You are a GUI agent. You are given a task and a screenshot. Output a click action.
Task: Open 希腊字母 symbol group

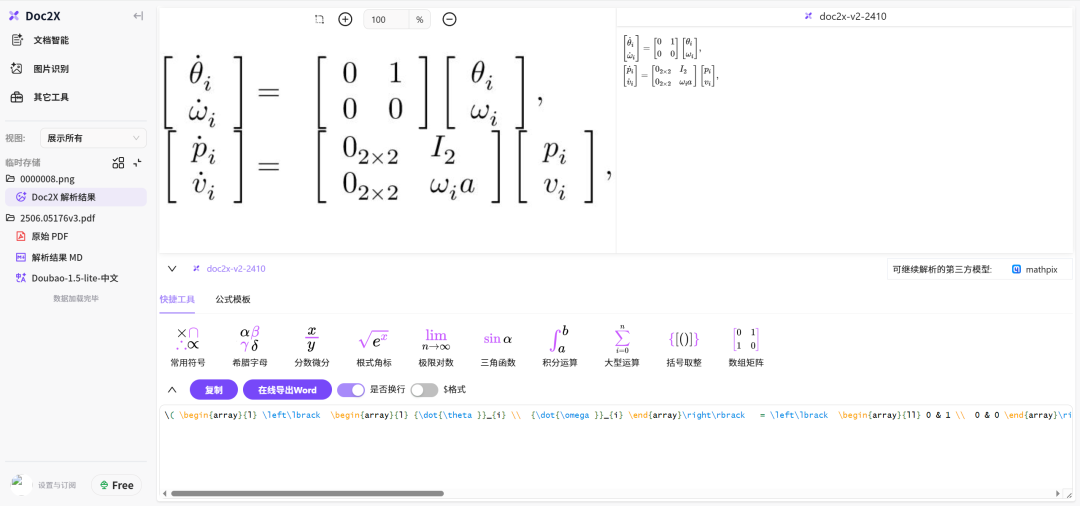(250, 347)
